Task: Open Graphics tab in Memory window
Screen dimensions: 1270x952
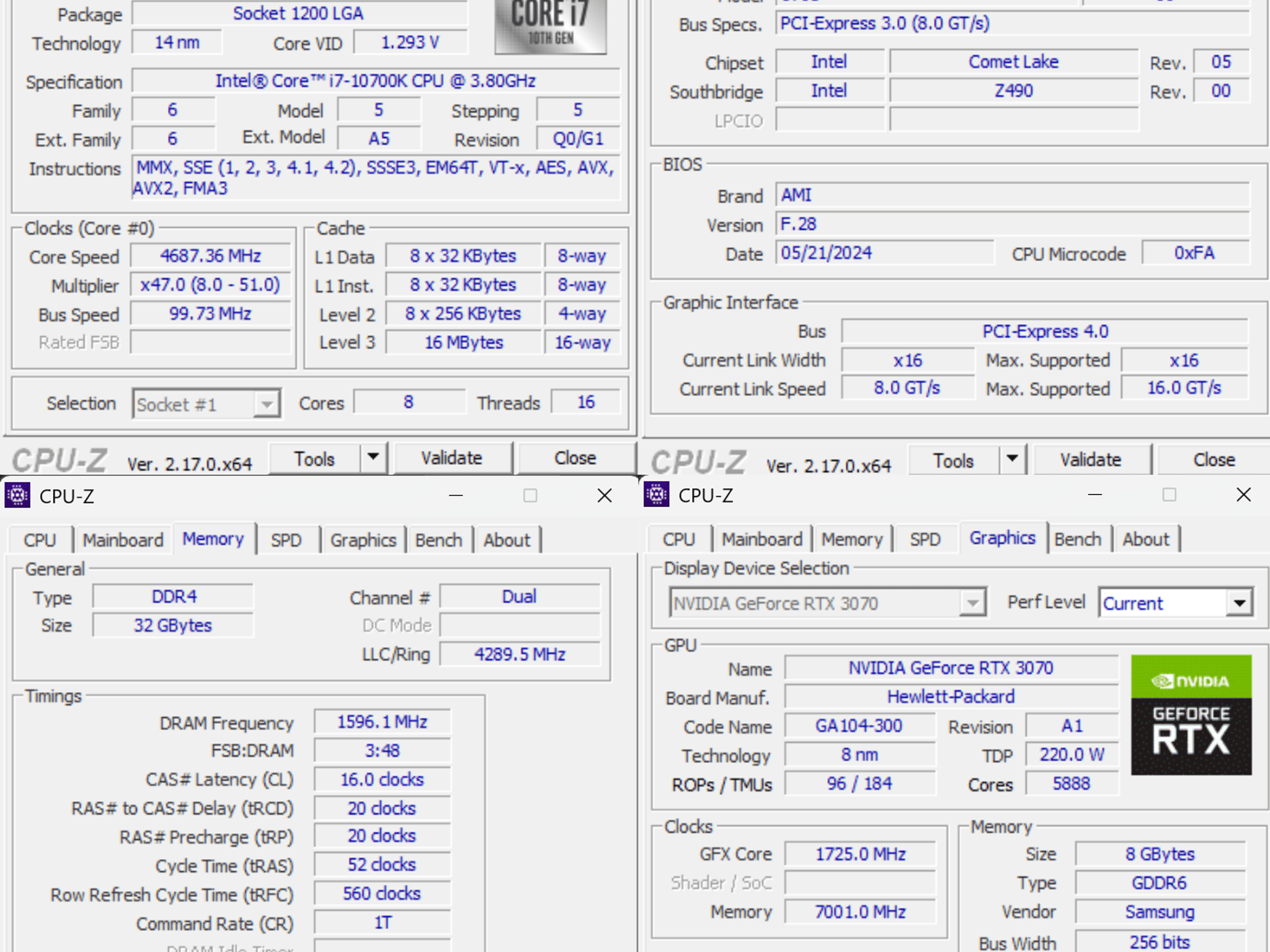Action: [363, 540]
